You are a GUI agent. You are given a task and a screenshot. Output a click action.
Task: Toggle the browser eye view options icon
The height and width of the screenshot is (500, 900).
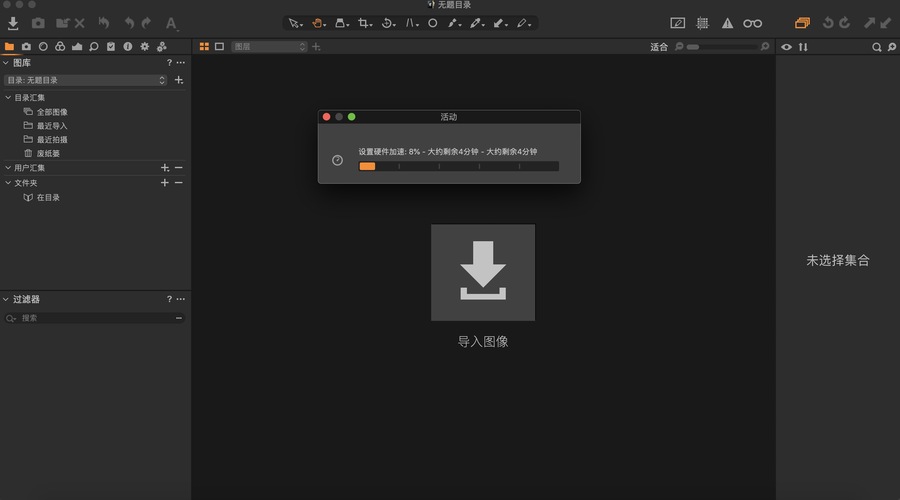pyautogui.click(x=786, y=47)
